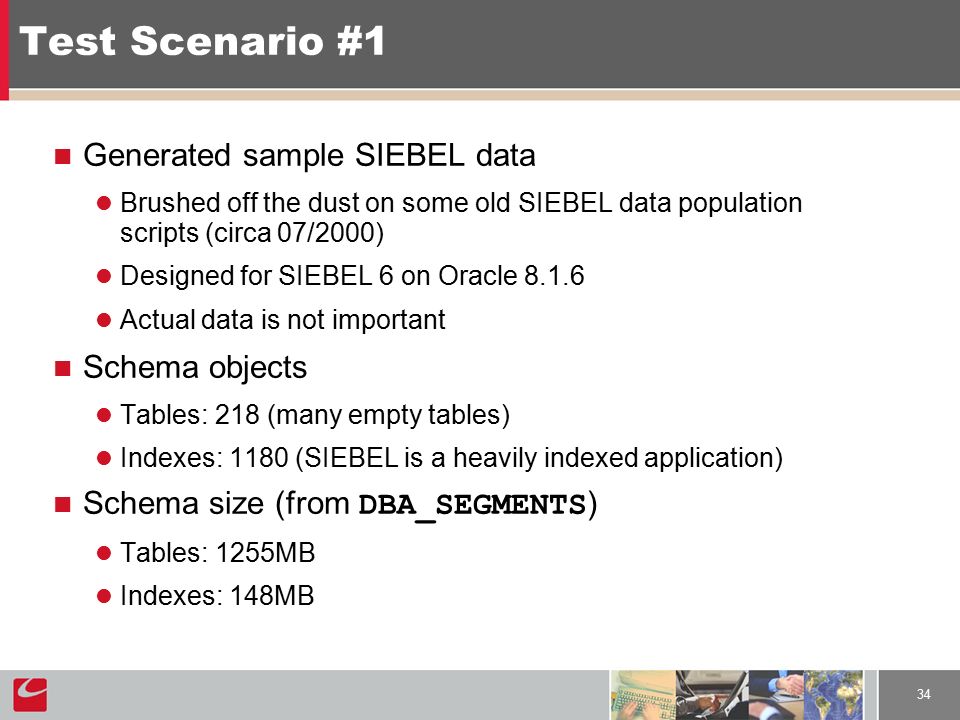Click the 'Brushed off the dust' bullet text
The width and height of the screenshot is (960, 720).
click(x=461, y=217)
